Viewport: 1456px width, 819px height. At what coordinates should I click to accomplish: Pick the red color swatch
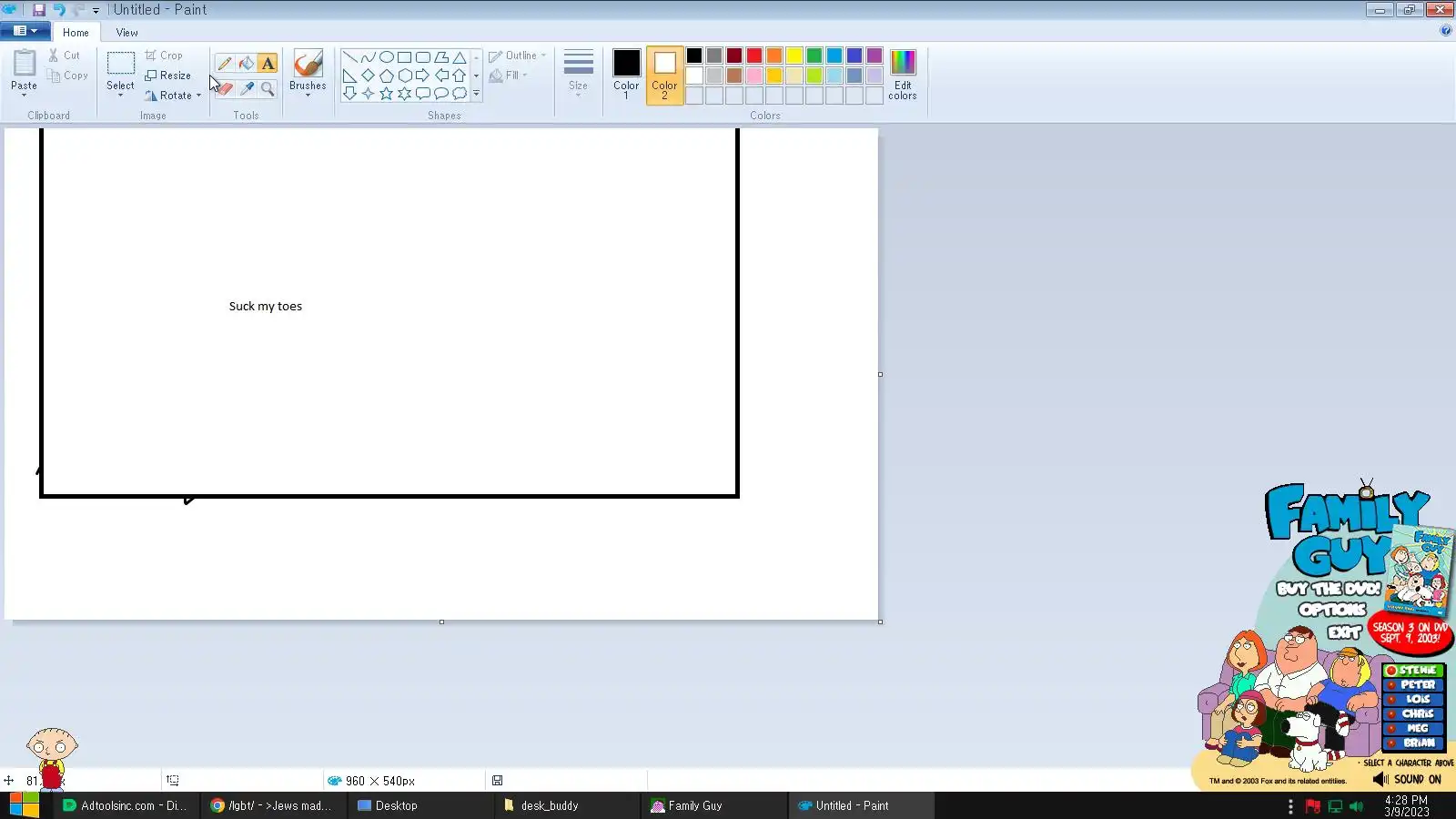(754, 56)
